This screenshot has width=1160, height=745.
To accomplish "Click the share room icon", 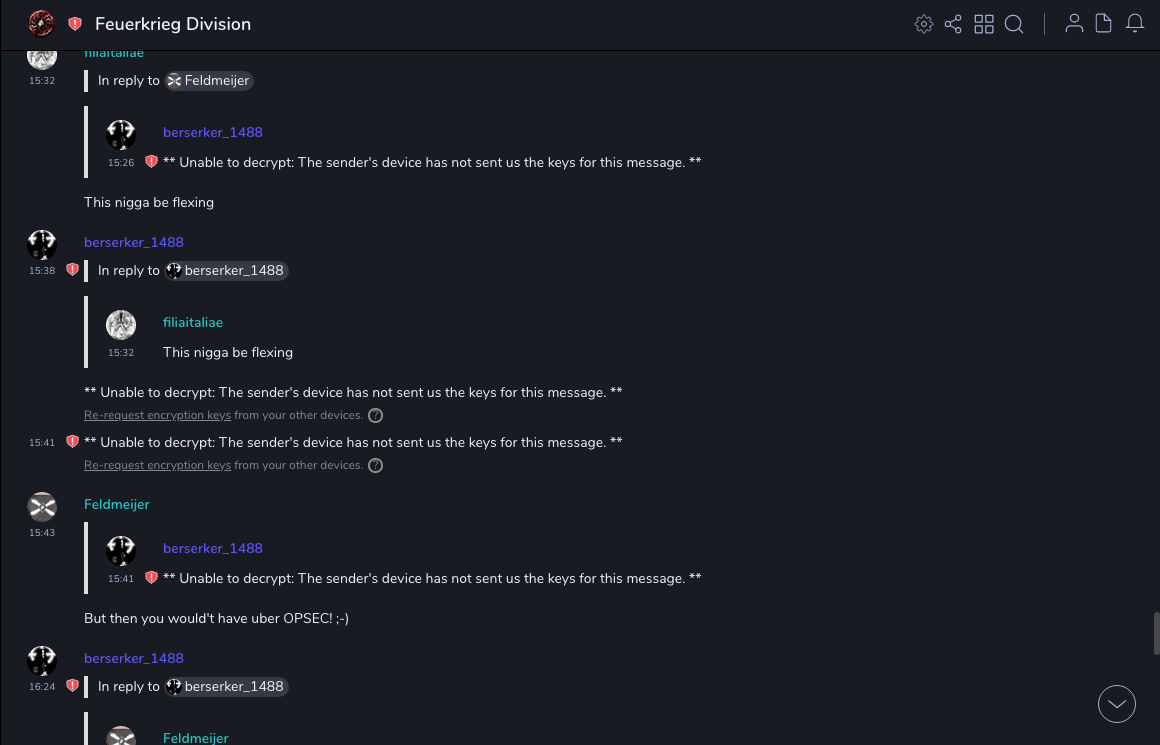I will click(x=953, y=24).
